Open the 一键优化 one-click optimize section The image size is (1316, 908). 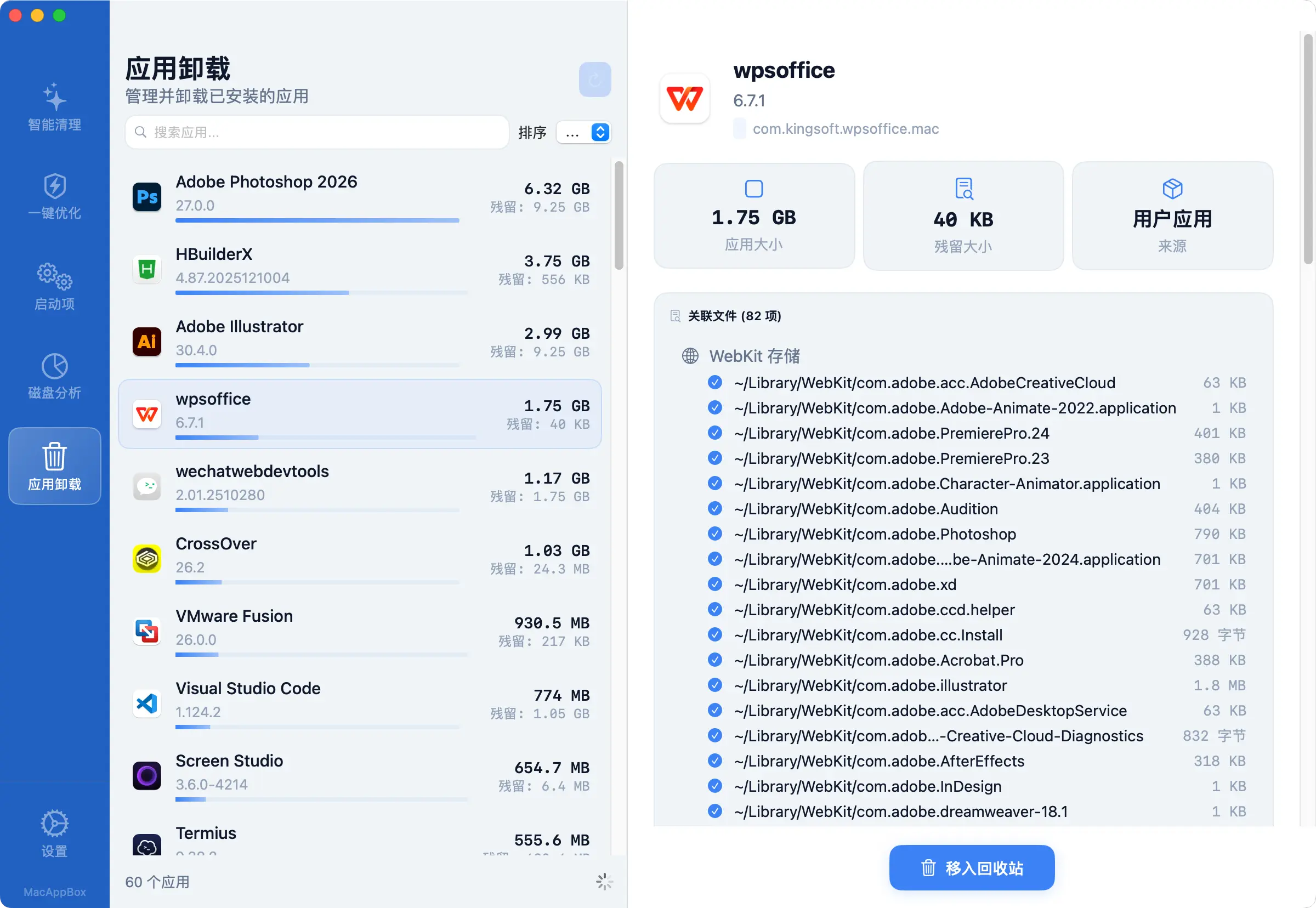55,196
